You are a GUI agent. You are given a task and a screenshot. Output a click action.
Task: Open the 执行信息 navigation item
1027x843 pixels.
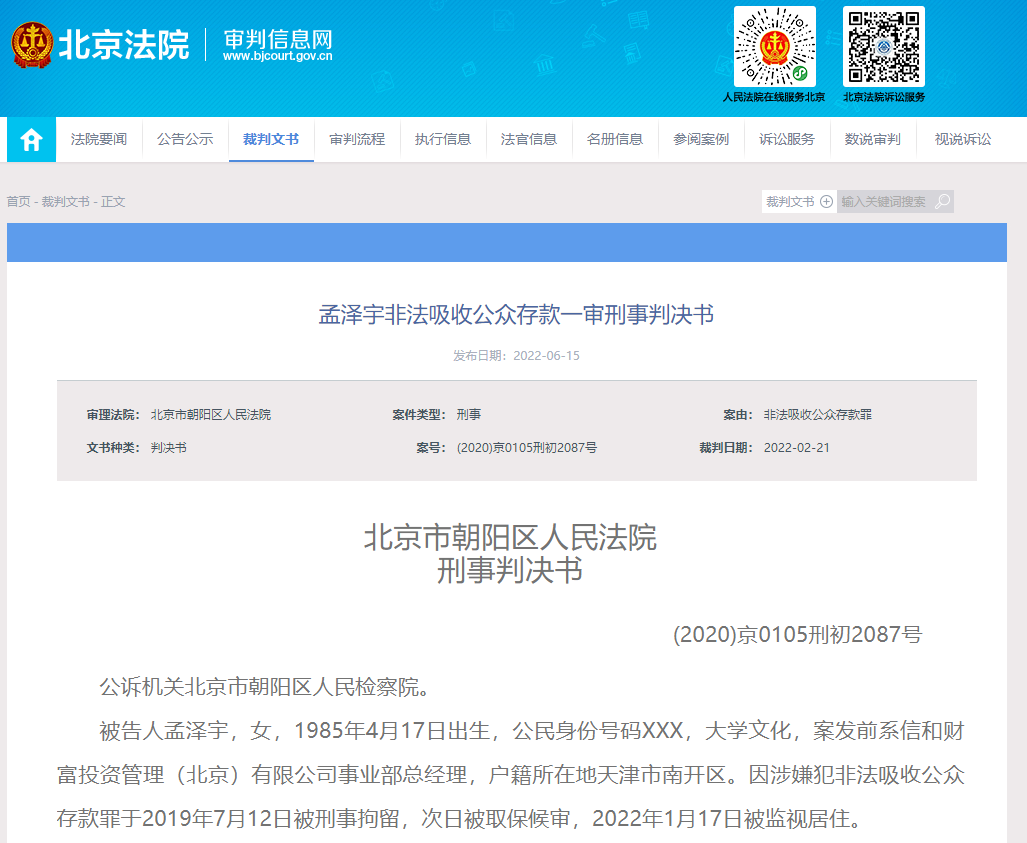443,140
